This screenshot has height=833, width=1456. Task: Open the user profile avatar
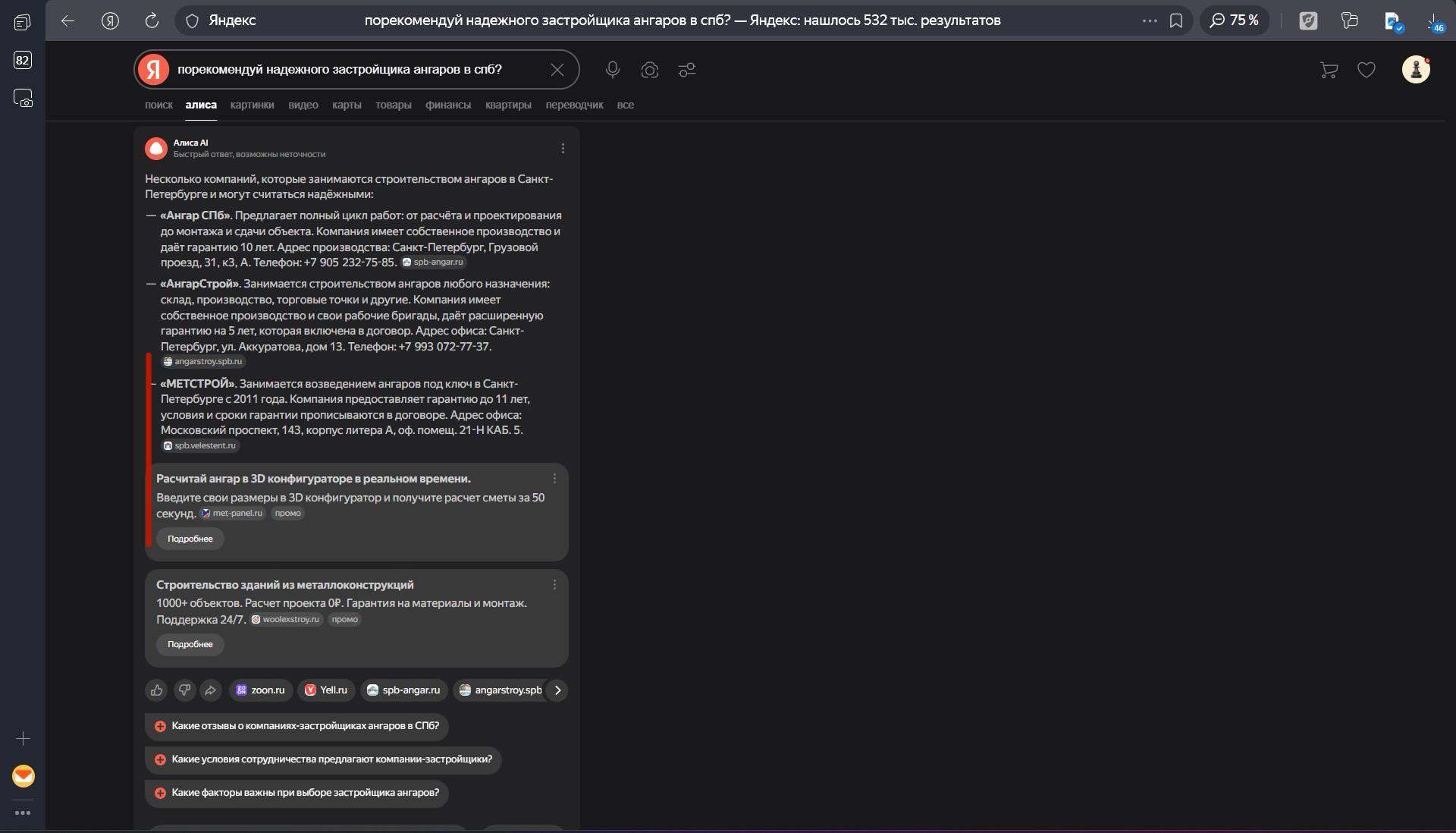1416,69
